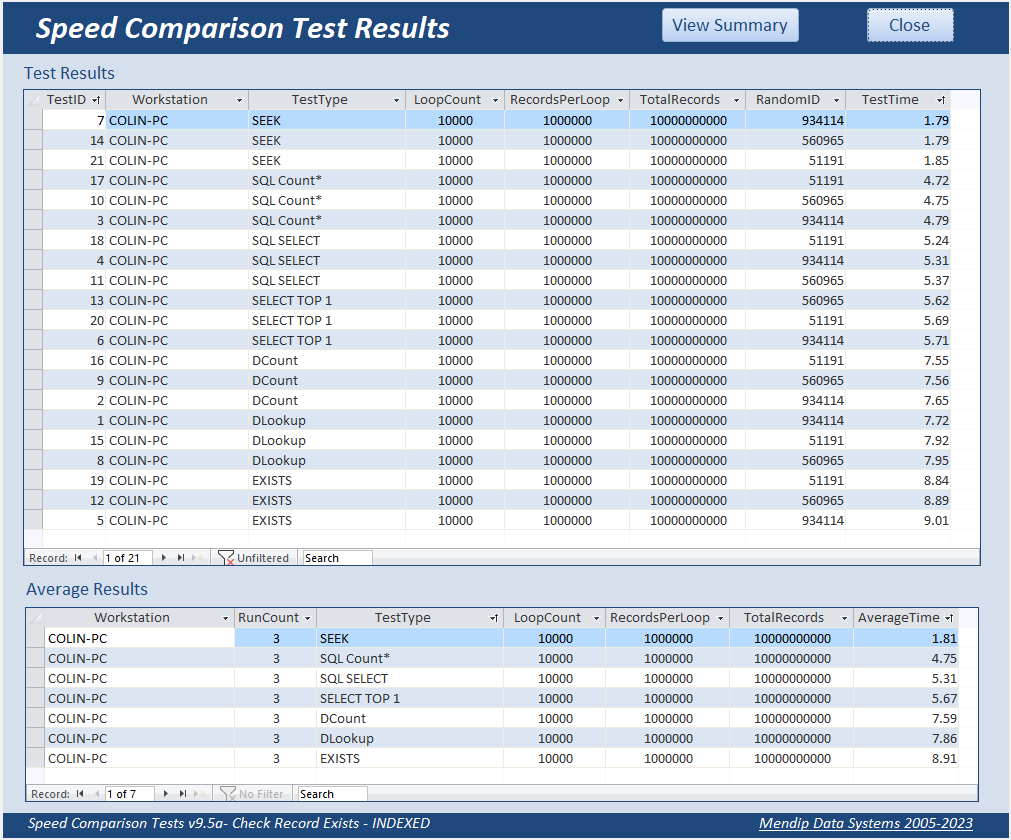The image size is (1011, 840).
Task: Close the Speed Comparison results form
Action: (910, 25)
